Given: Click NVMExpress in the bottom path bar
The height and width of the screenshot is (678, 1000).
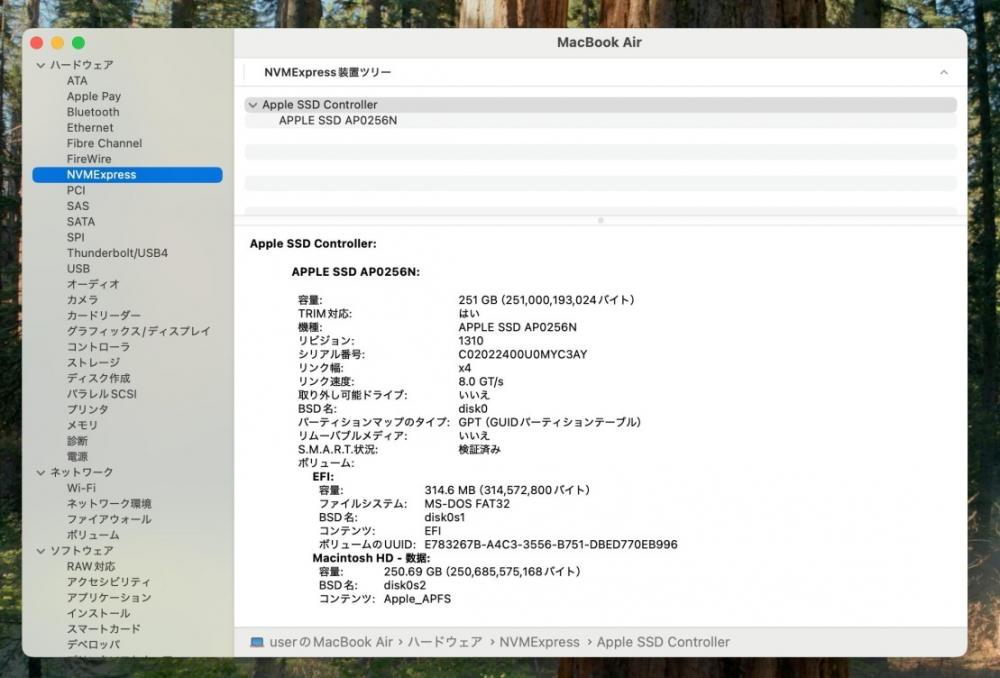Looking at the screenshot, I should click(539, 642).
